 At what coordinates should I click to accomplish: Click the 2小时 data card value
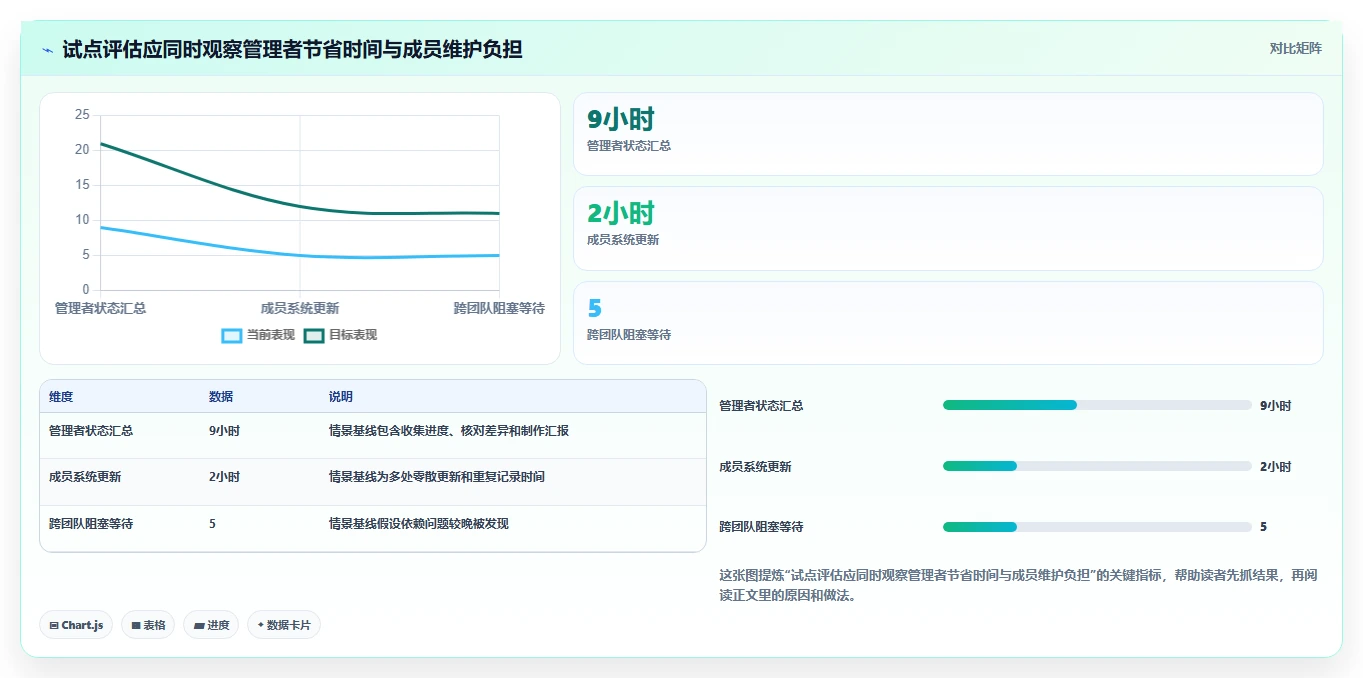(x=621, y=213)
